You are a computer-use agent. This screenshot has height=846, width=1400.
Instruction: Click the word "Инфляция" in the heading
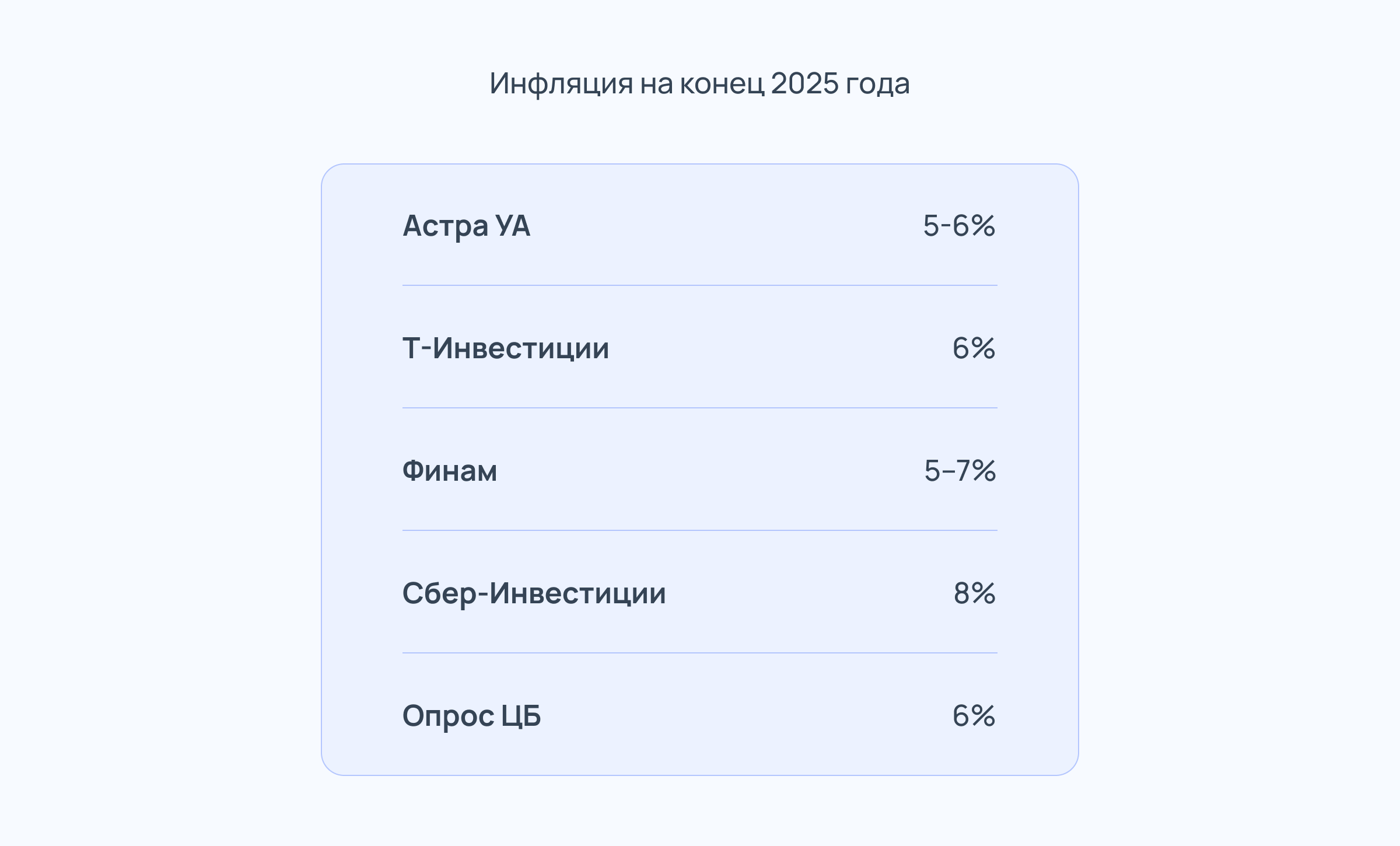pyautogui.click(x=561, y=83)
